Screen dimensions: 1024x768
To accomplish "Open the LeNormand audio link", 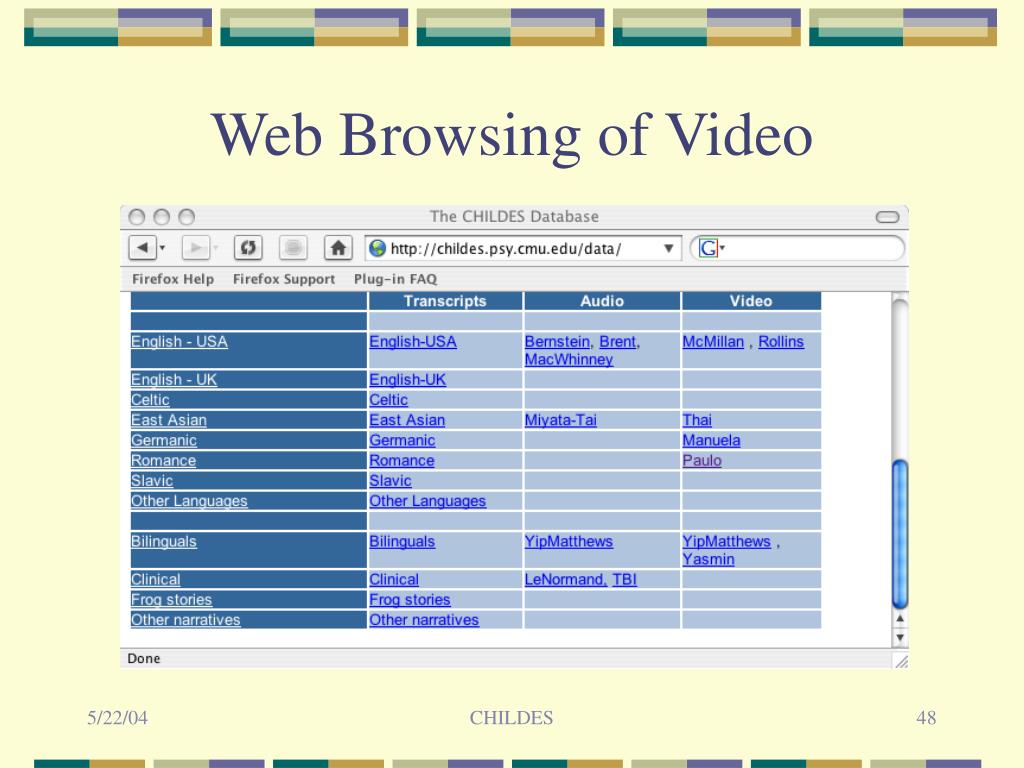I will [x=564, y=579].
